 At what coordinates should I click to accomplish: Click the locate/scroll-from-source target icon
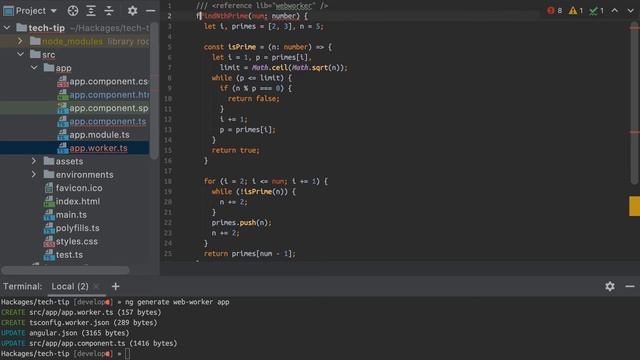pyautogui.click(x=73, y=11)
